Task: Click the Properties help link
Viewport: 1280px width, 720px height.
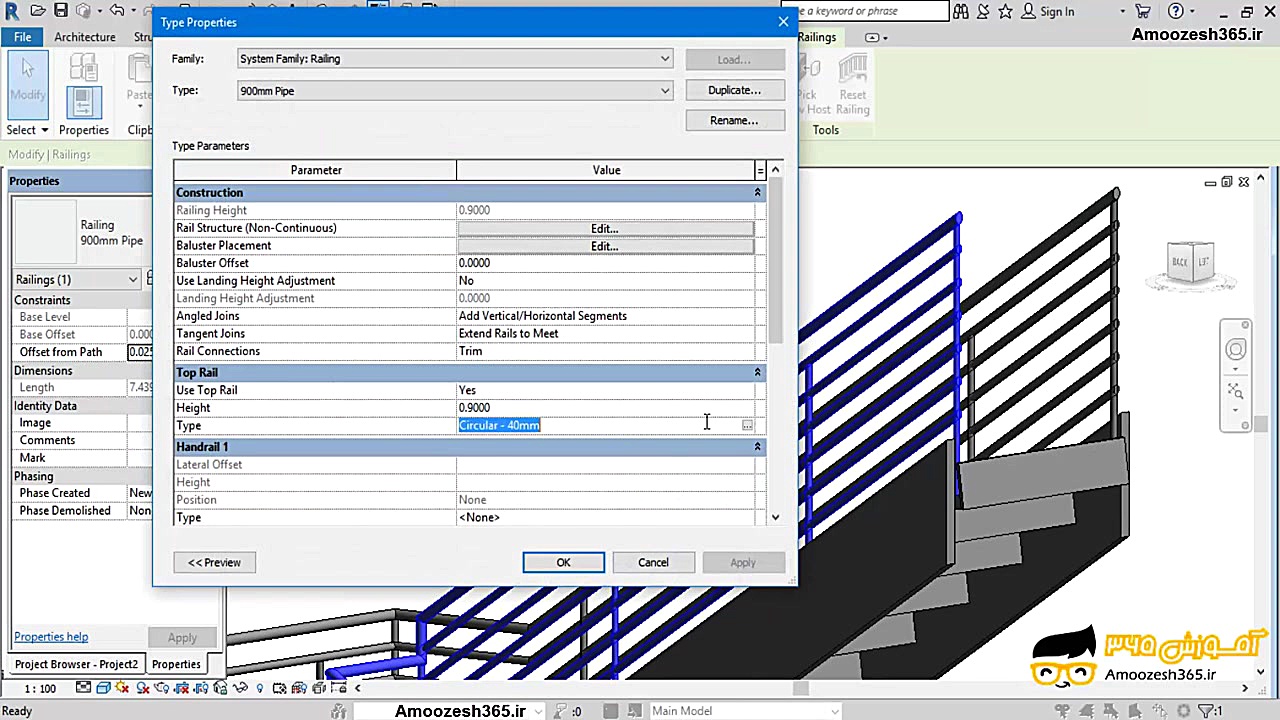Action: [x=51, y=637]
